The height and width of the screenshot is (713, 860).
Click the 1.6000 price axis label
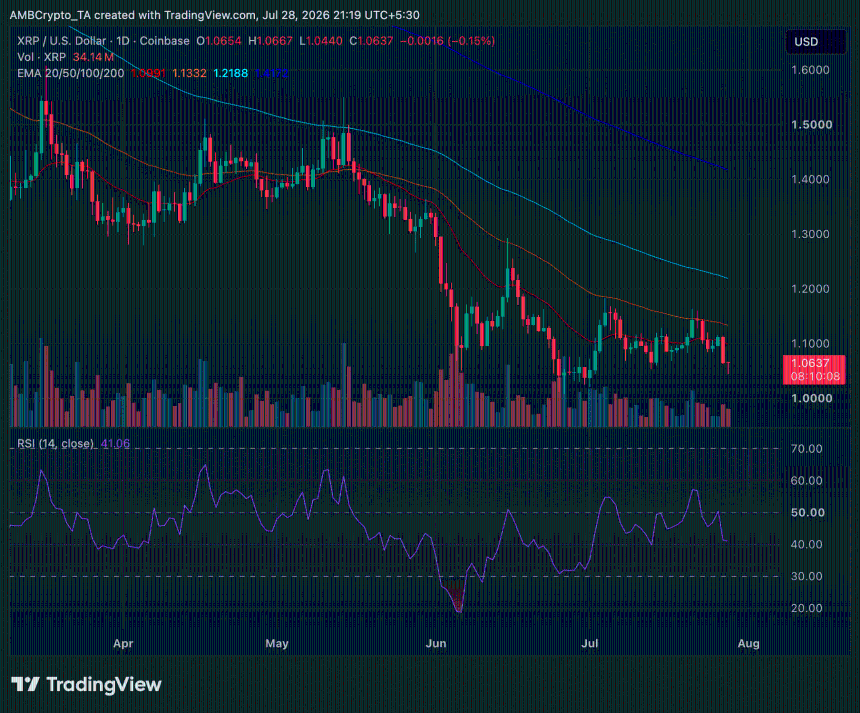[810, 70]
